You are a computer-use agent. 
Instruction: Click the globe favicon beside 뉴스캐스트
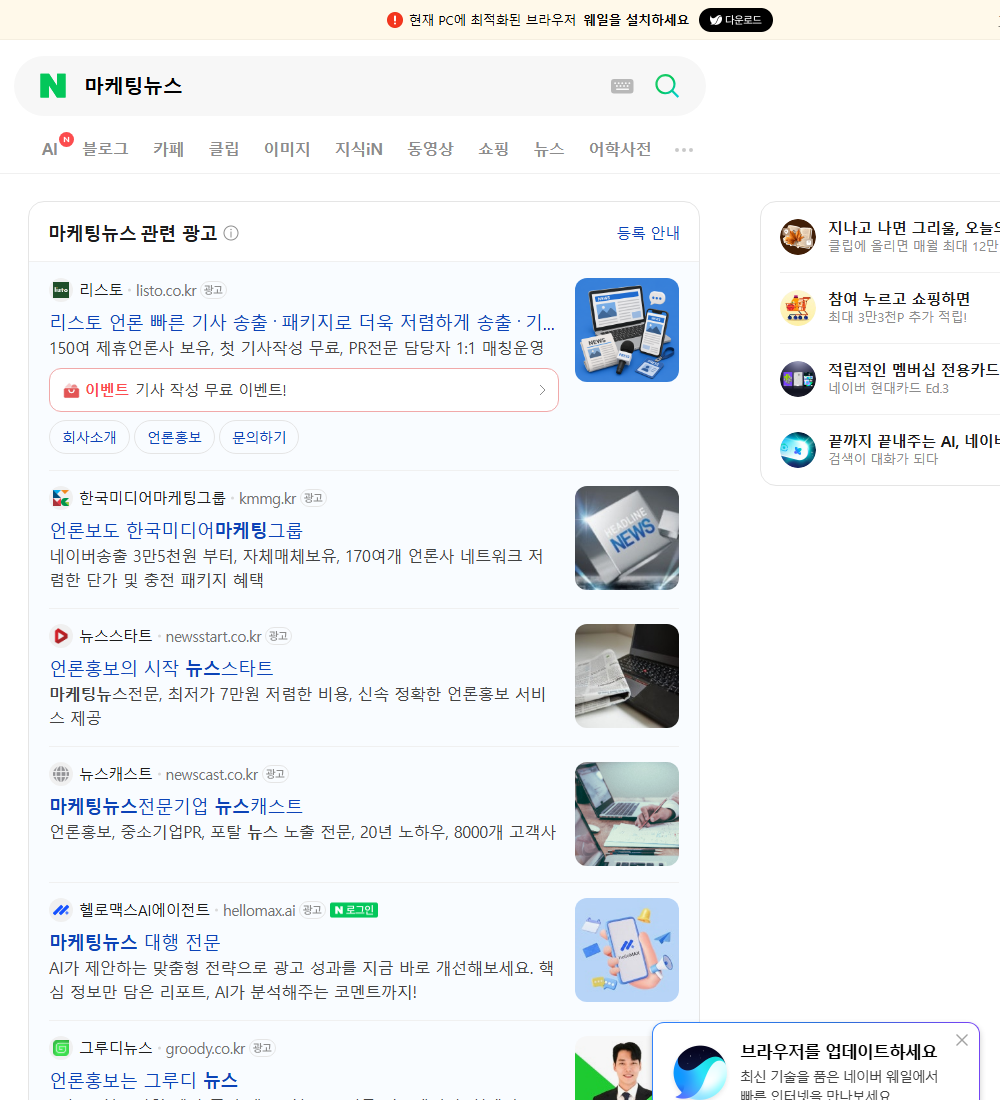pos(61,774)
